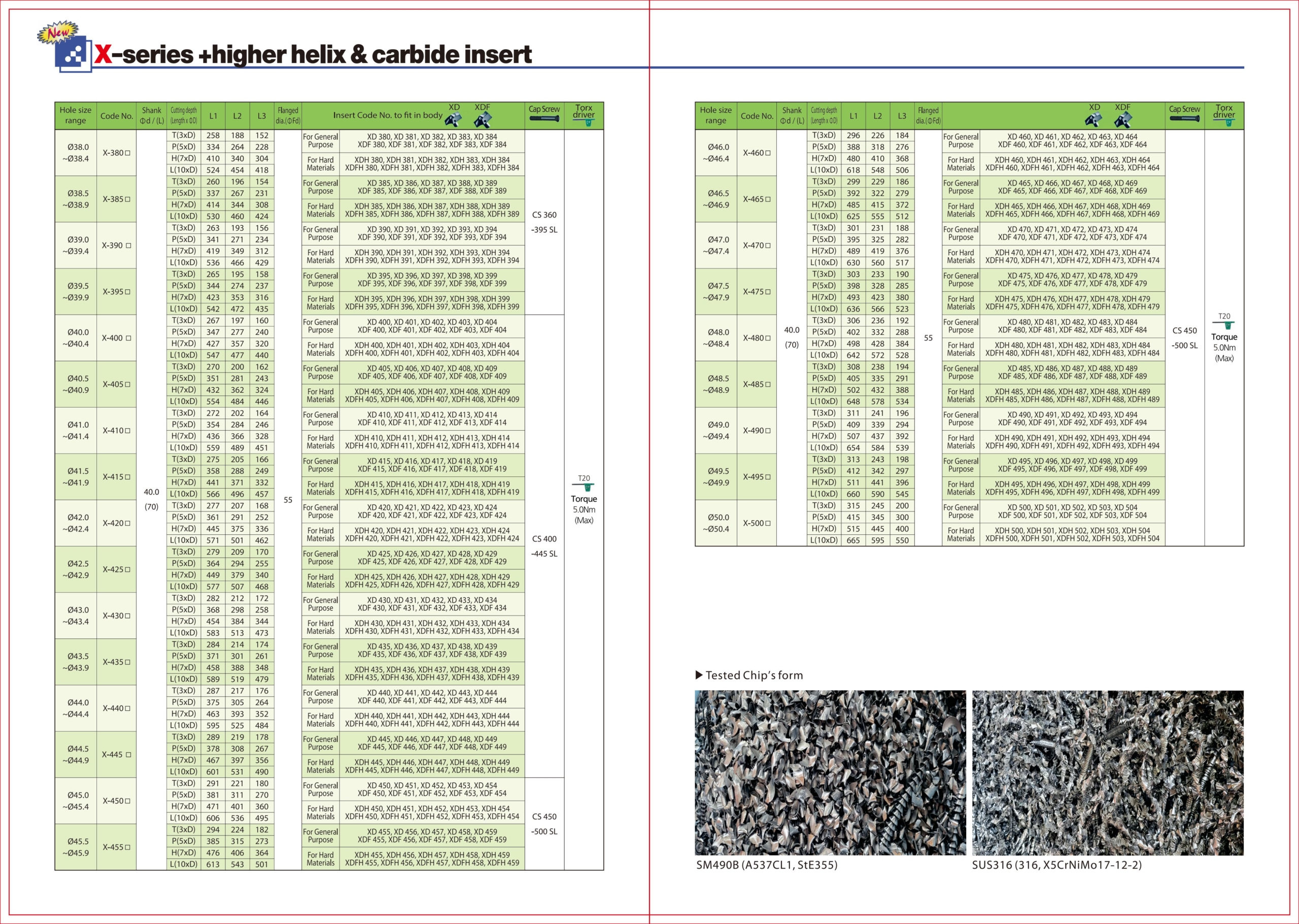This screenshot has height=924, width=1299.
Task: Select CS 450 -500 SL cell in left table
Action: (x=544, y=824)
